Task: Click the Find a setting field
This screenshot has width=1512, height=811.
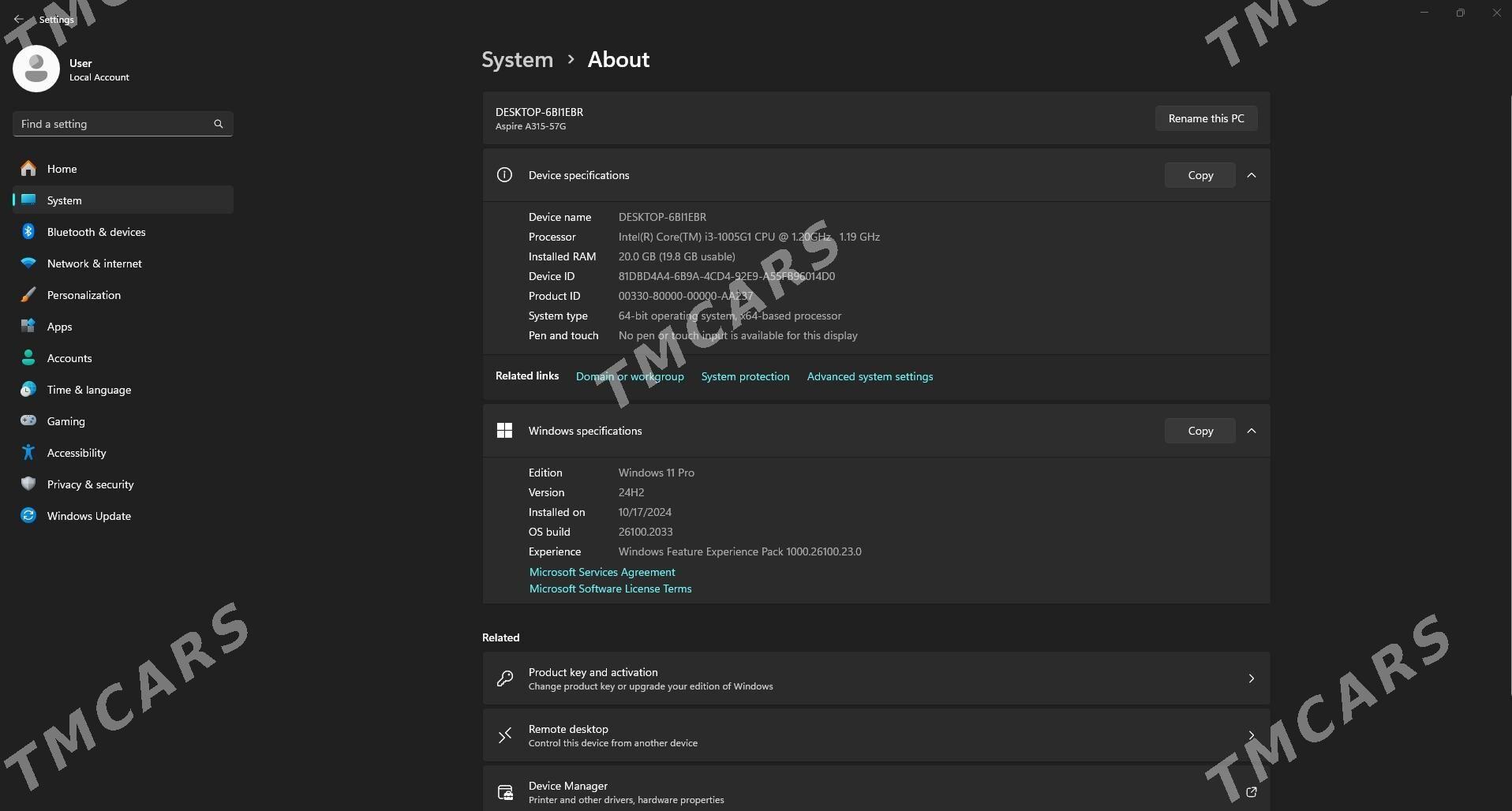Action: [x=123, y=124]
